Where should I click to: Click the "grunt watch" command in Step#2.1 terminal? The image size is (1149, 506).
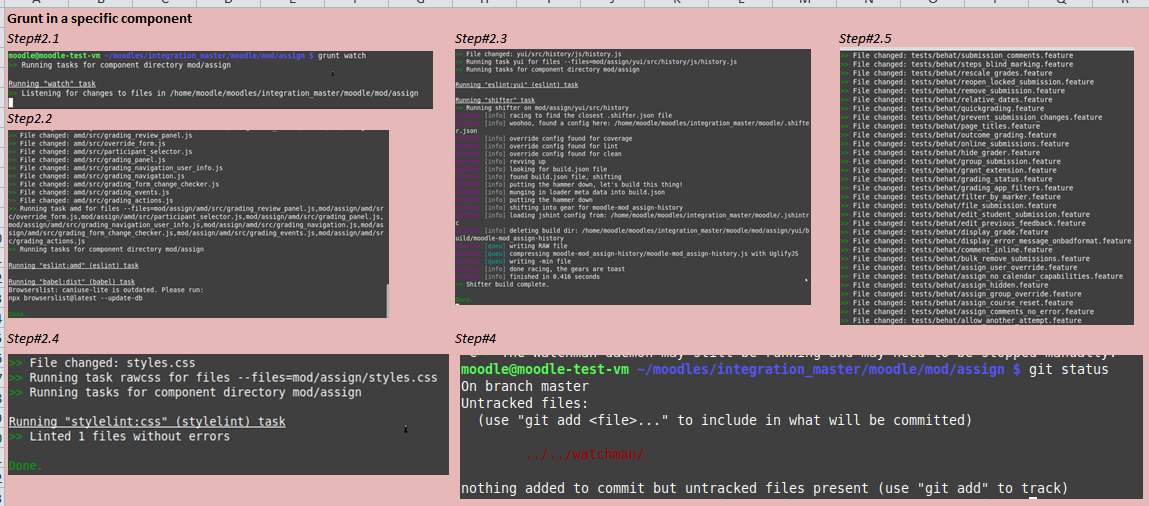(342, 56)
